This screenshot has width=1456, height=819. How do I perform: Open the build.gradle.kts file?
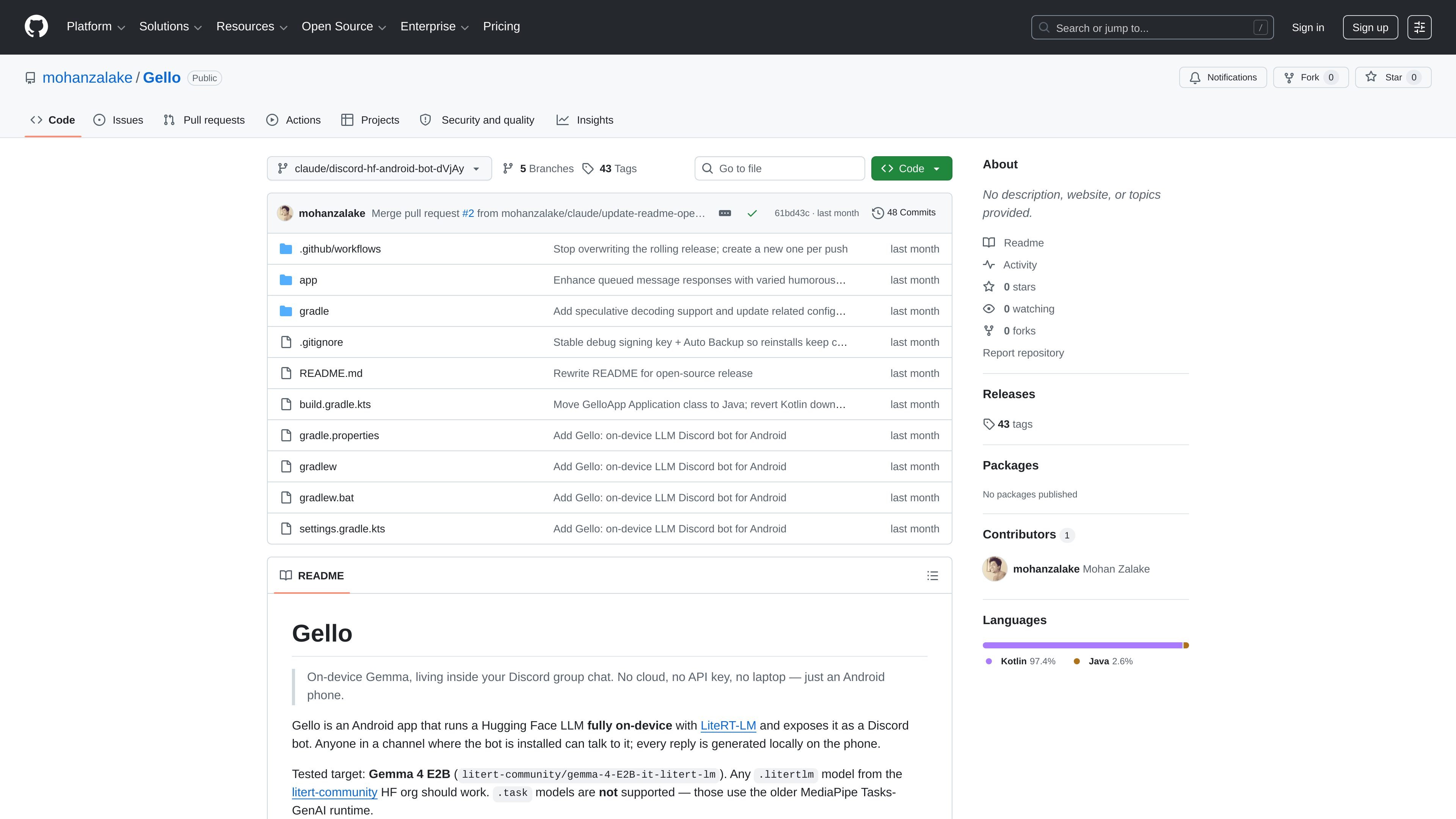pos(335,404)
